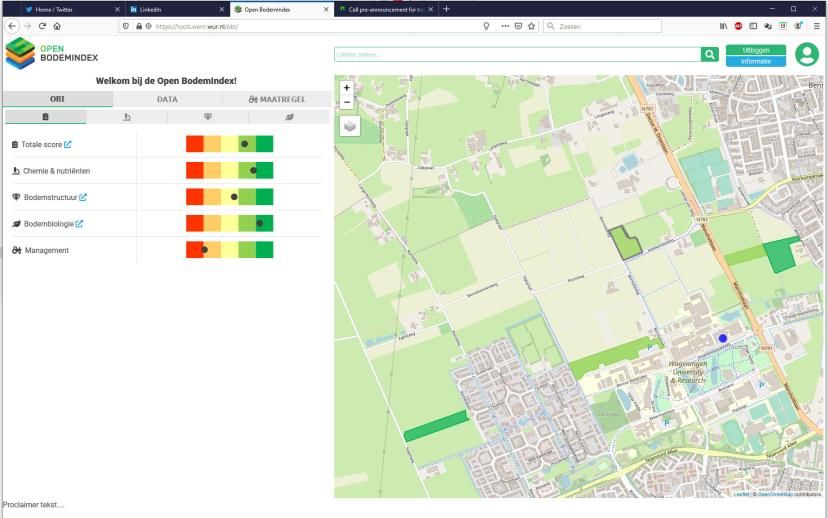Click the map zoom in button
The height and width of the screenshot is (518, 828).
pyautogui.click(x=346, y=88)
